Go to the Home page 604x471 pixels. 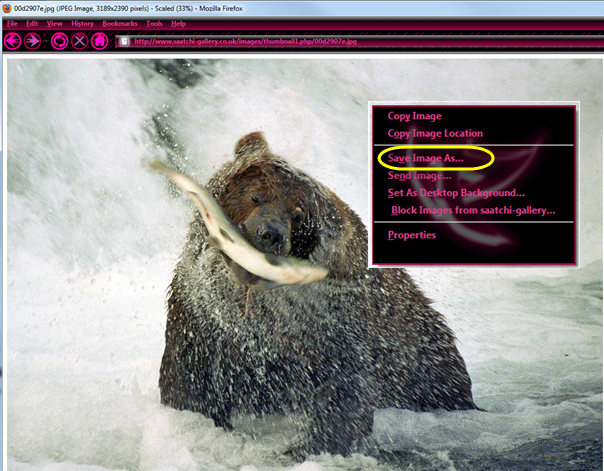click(100, 41)
